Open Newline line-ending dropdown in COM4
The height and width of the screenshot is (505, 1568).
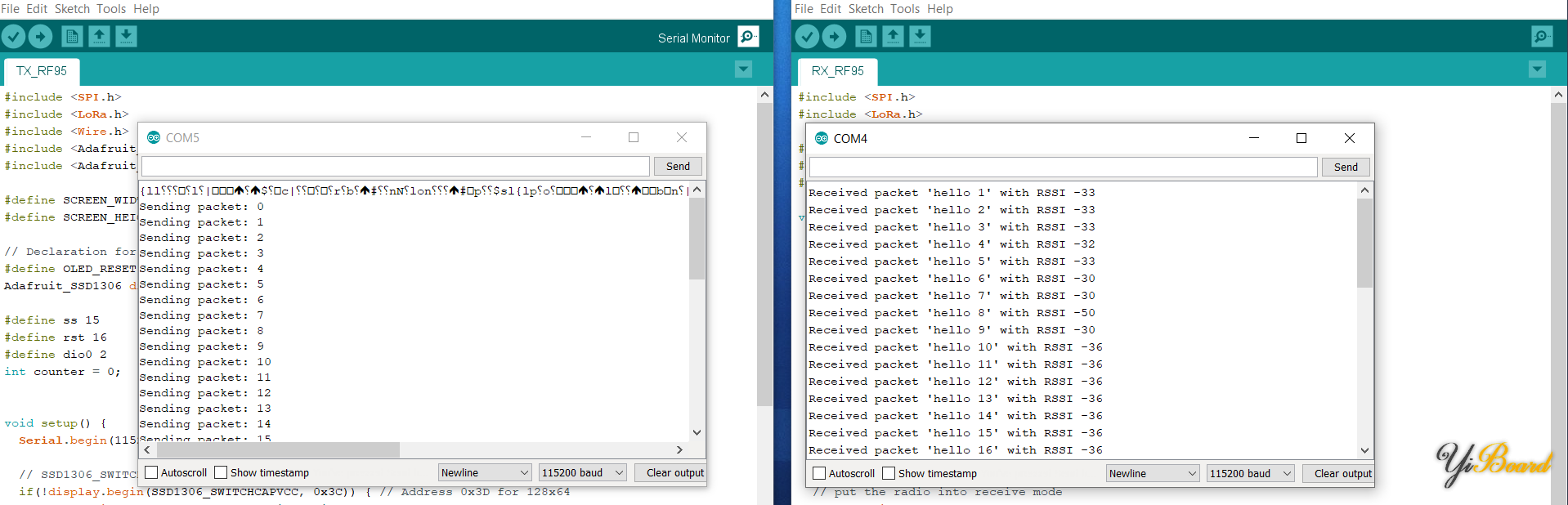[x=1153, y=473]
